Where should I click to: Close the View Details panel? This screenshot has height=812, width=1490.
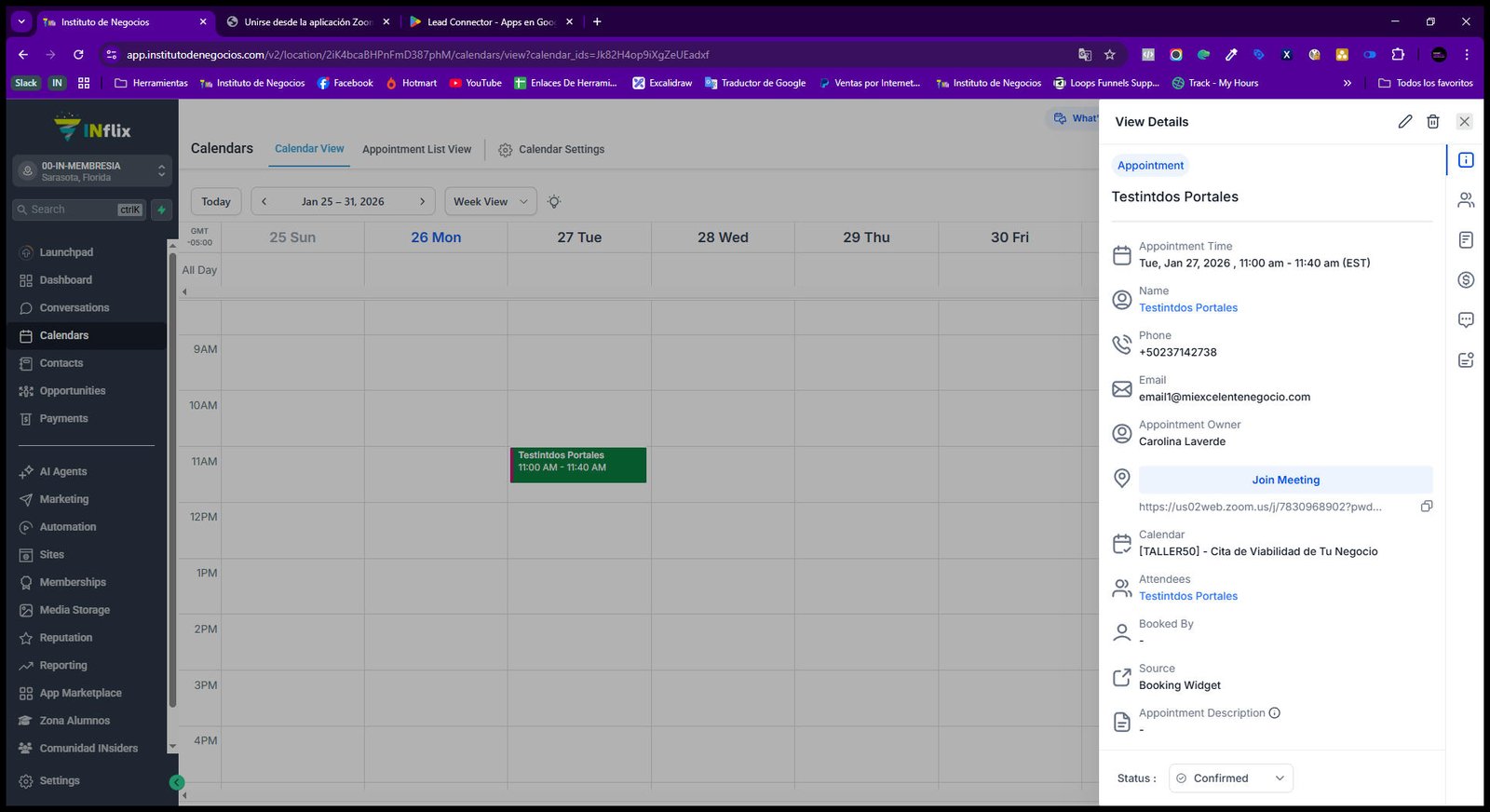coord(1465,122)
